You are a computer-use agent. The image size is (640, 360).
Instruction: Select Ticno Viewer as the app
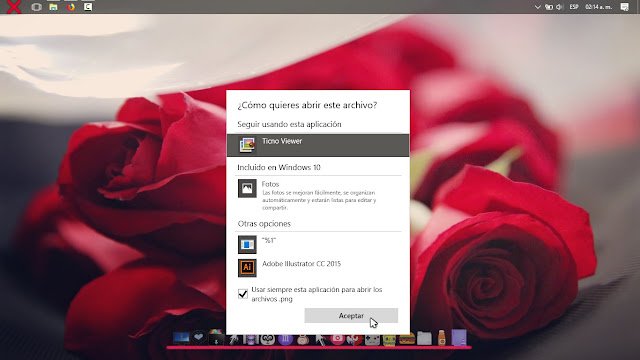318,145
